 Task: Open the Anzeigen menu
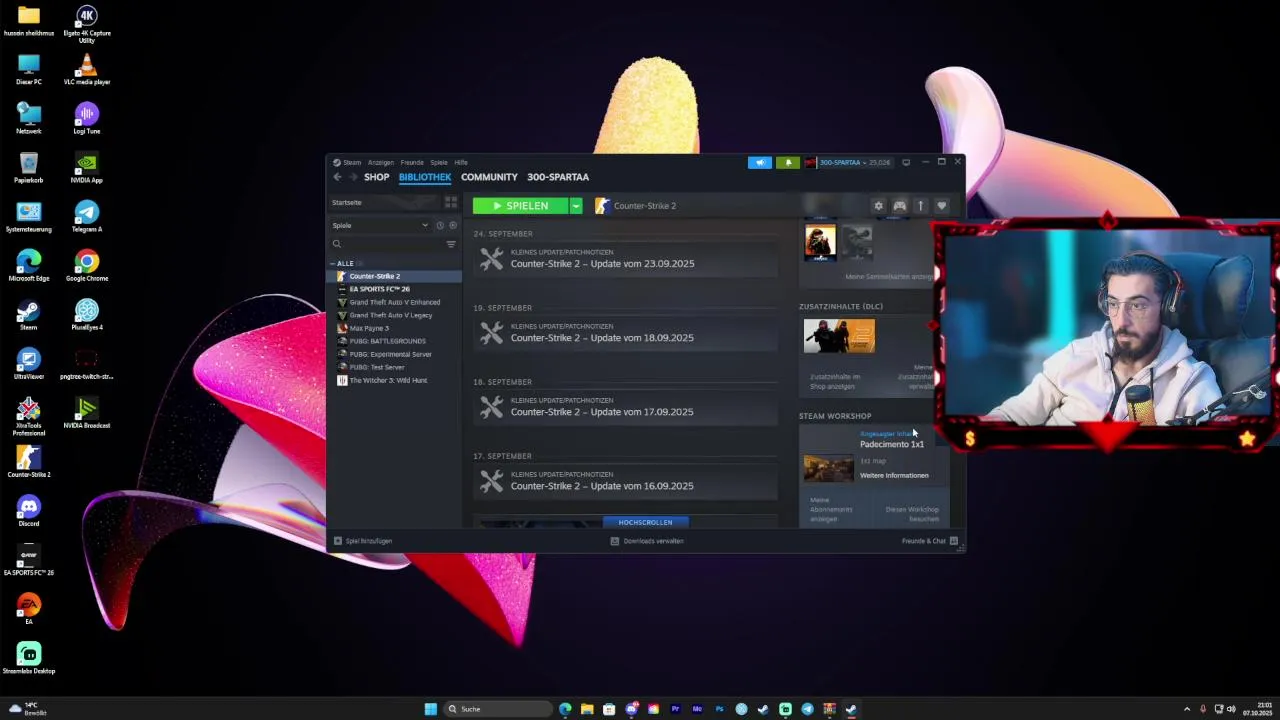tap(380, 162)
